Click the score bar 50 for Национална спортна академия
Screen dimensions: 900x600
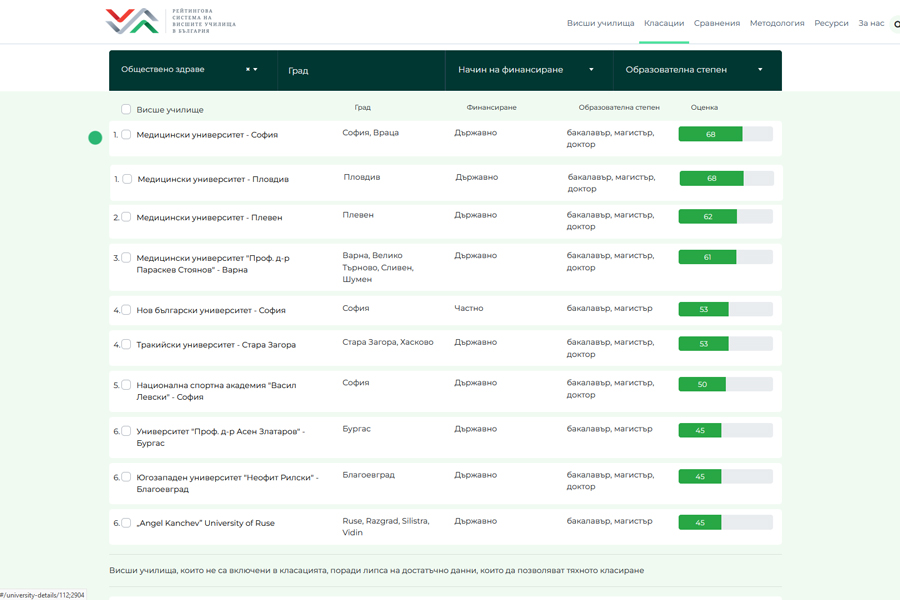[726, 384]
